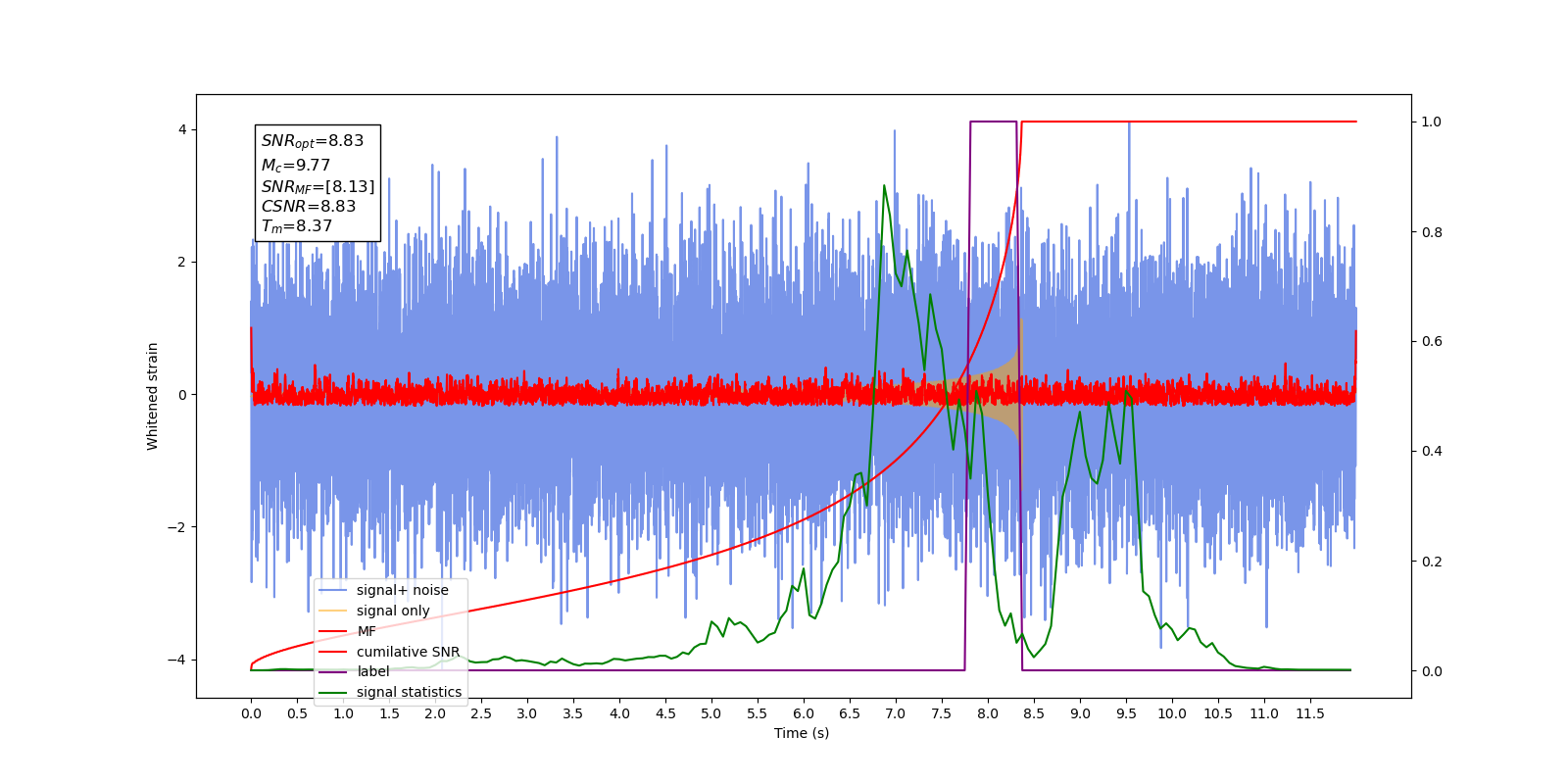Click the right y-axis tick label 0.4
This screenshot has width=1568, height=784.
[1432, 451]
